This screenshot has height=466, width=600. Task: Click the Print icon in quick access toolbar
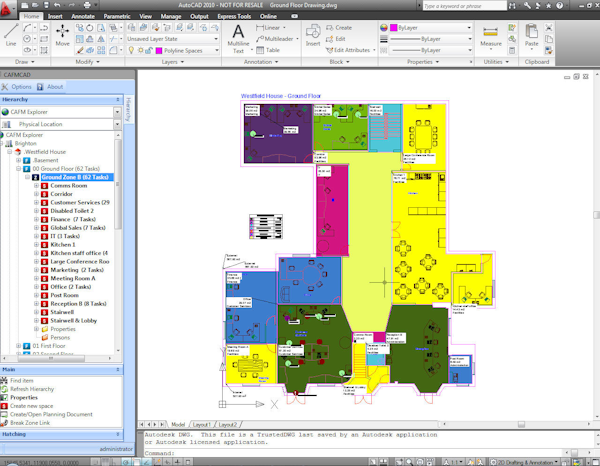(x=87, y=5)
